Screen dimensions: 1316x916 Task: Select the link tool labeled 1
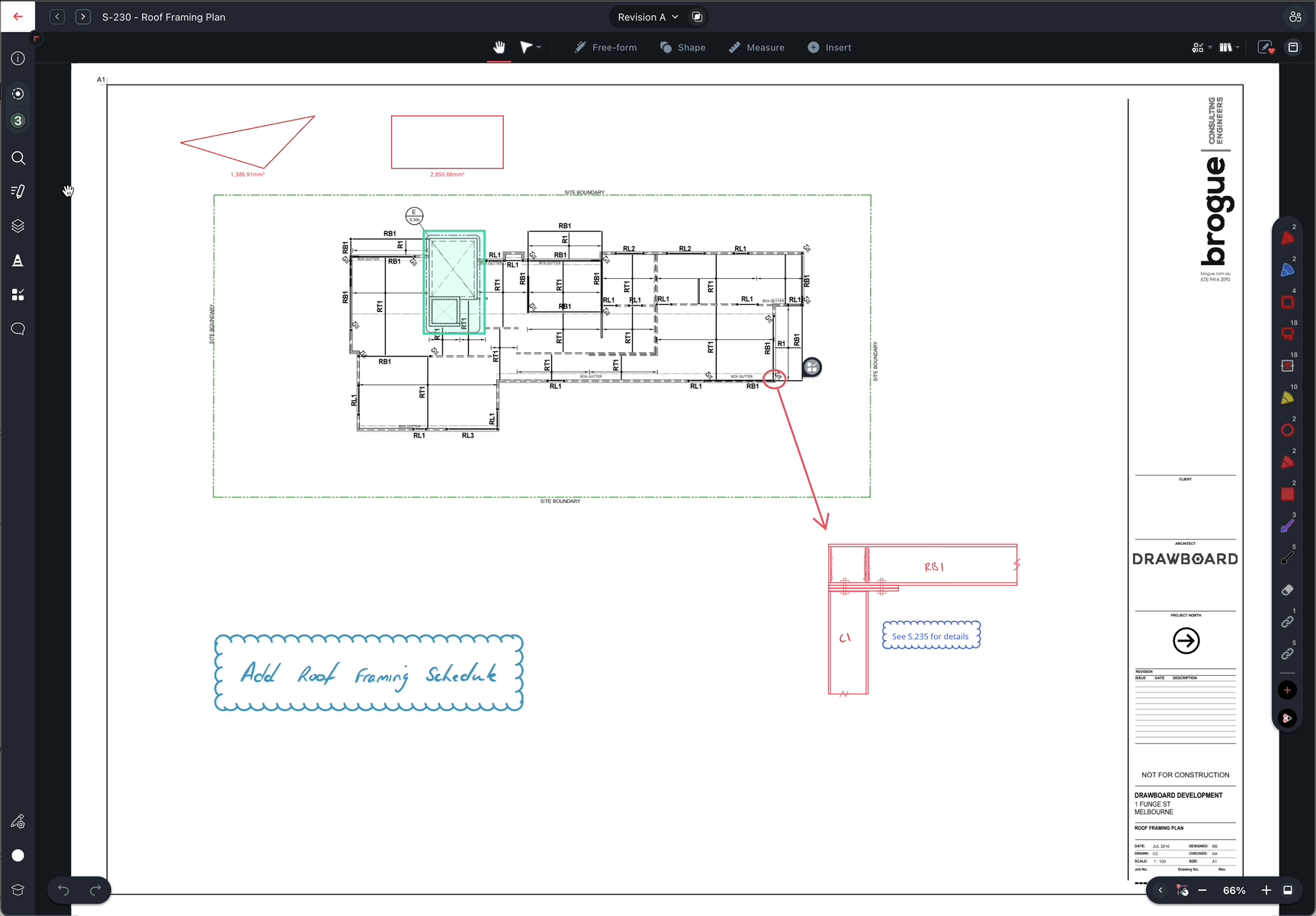1288,622
